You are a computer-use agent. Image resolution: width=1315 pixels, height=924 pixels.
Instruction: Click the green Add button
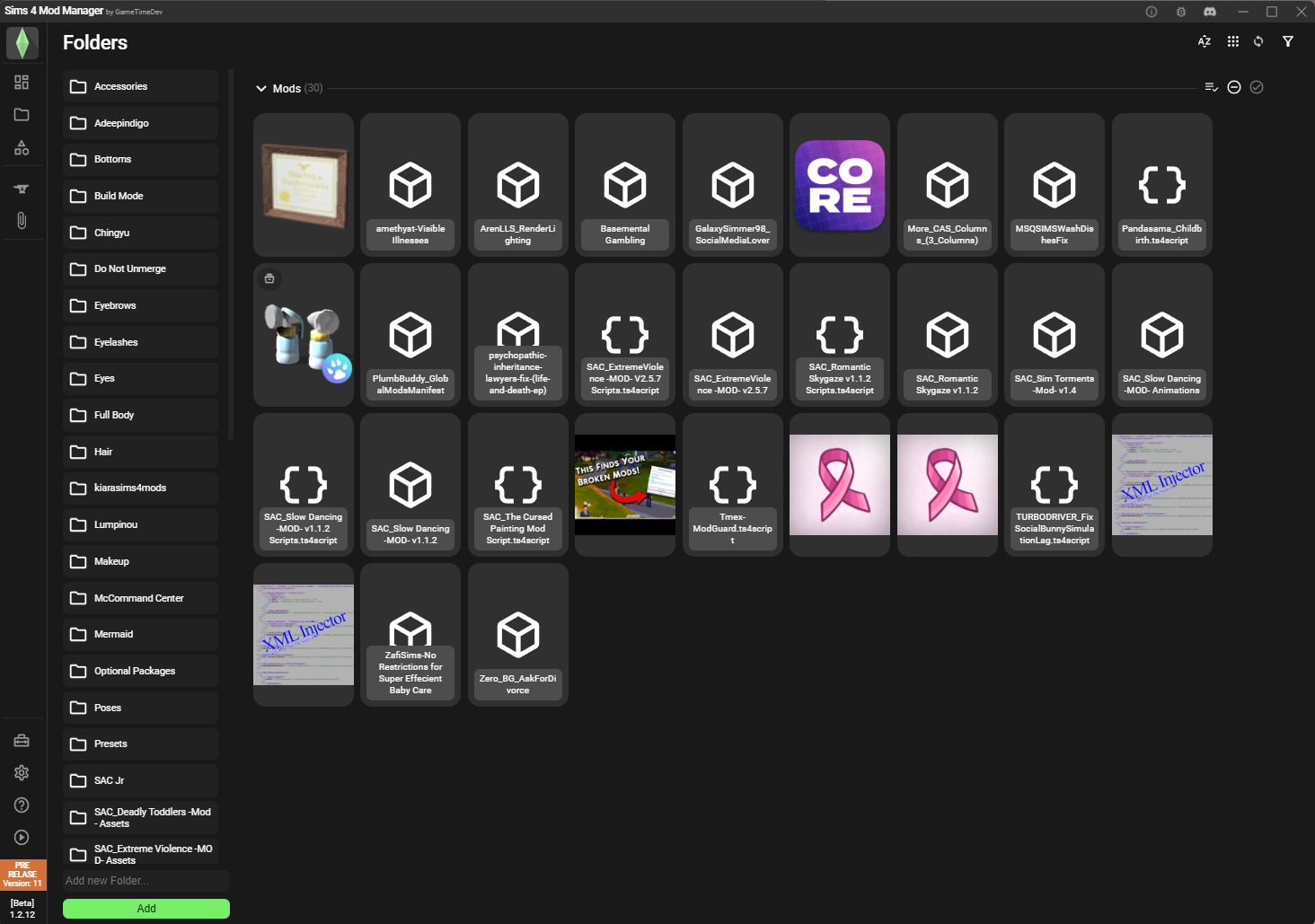(x=146, y=909)
